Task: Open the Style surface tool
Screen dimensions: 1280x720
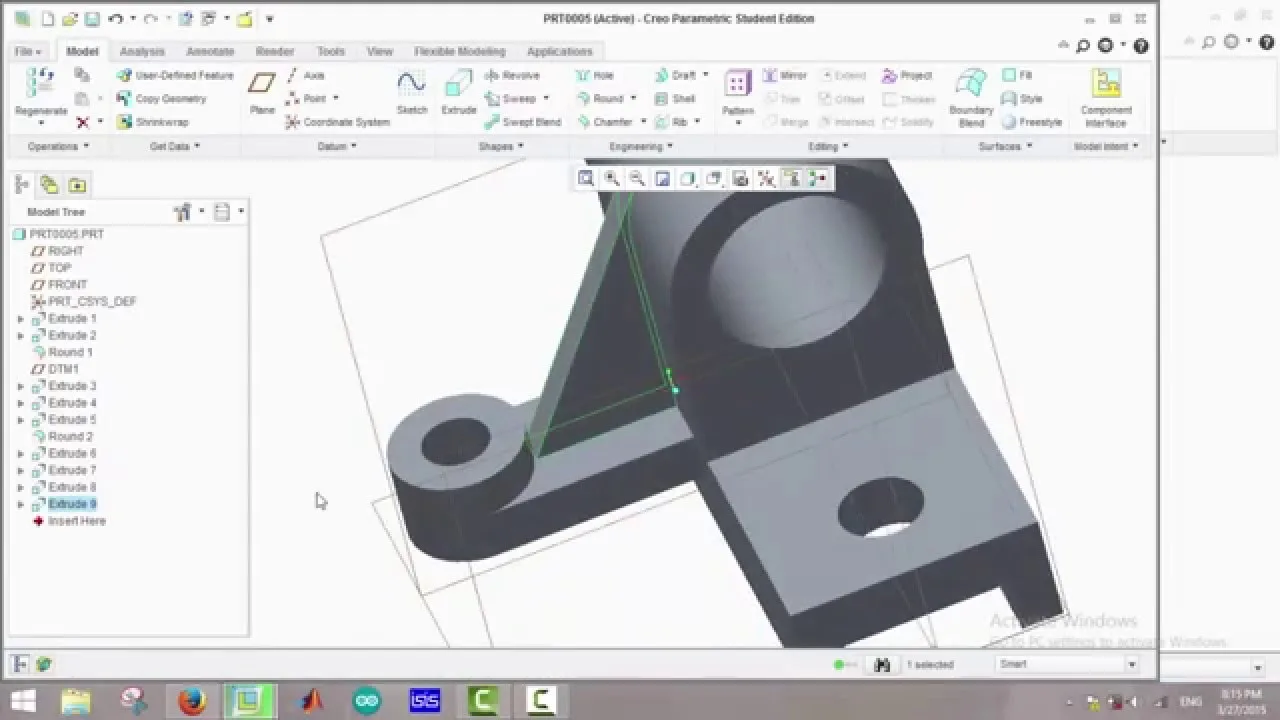Action: pos(1022,99)
